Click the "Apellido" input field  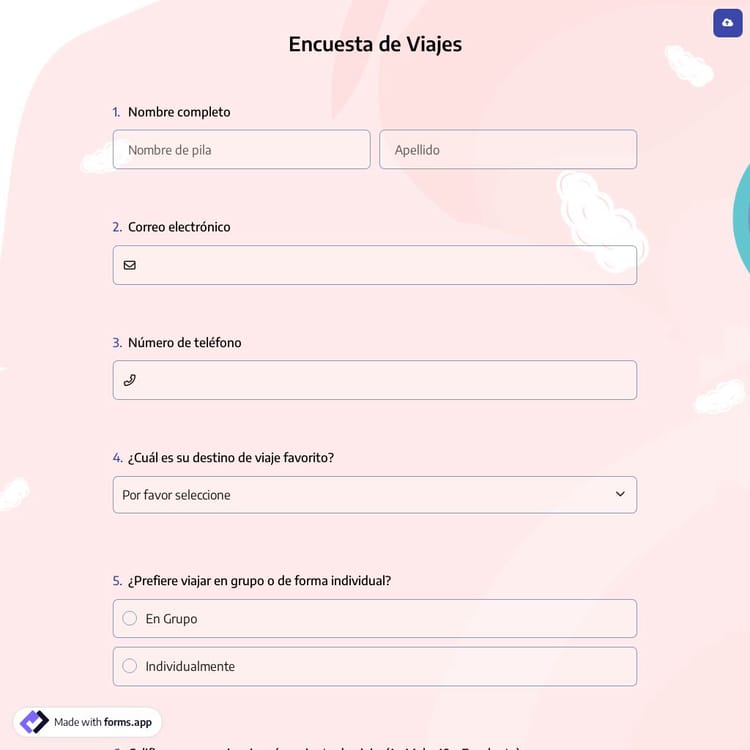tap(508, 150)
